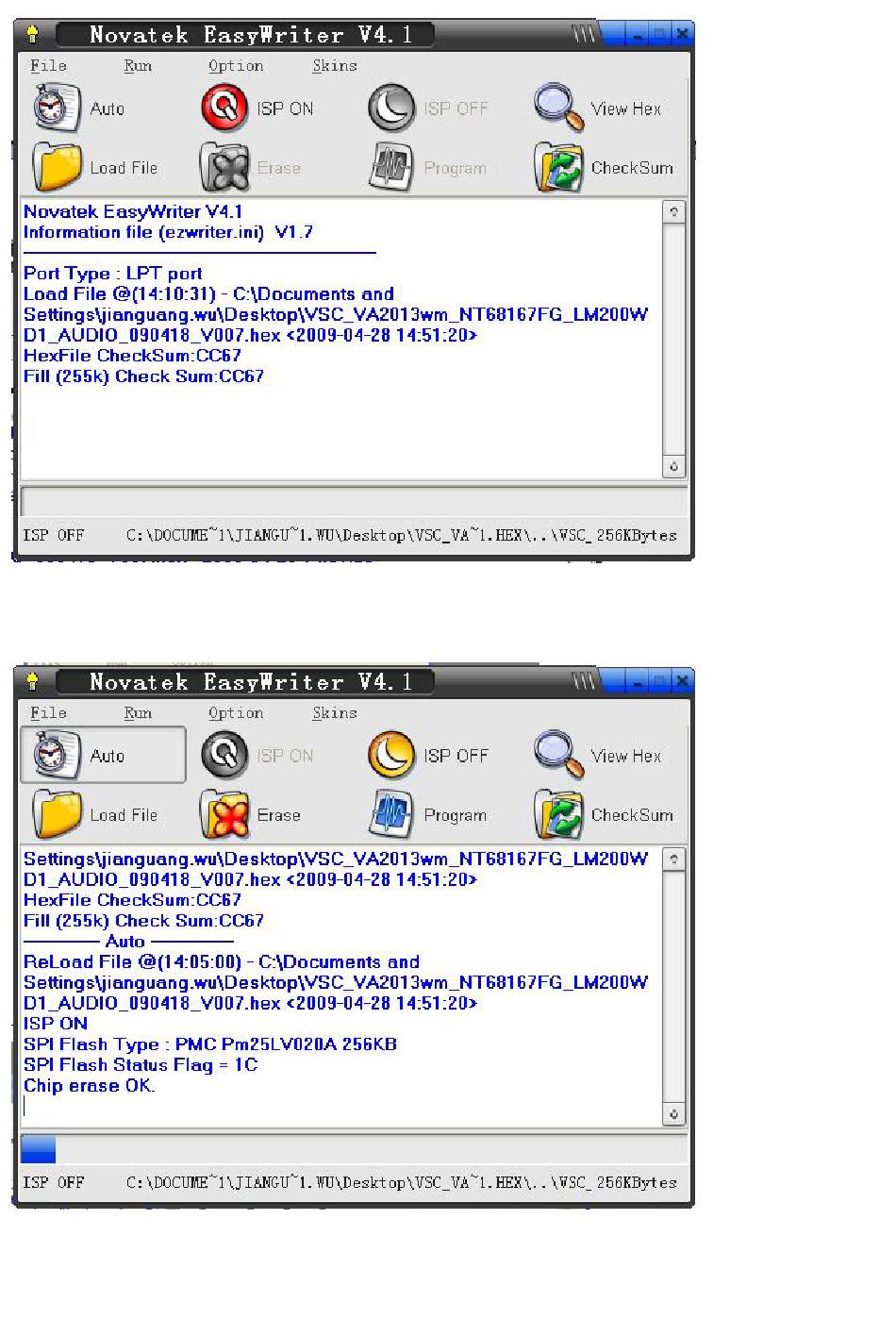The height and width of the screenshot is (1319, 896).
Task: Click the lightbulb title icon of lower window
Action: [32, 681]
